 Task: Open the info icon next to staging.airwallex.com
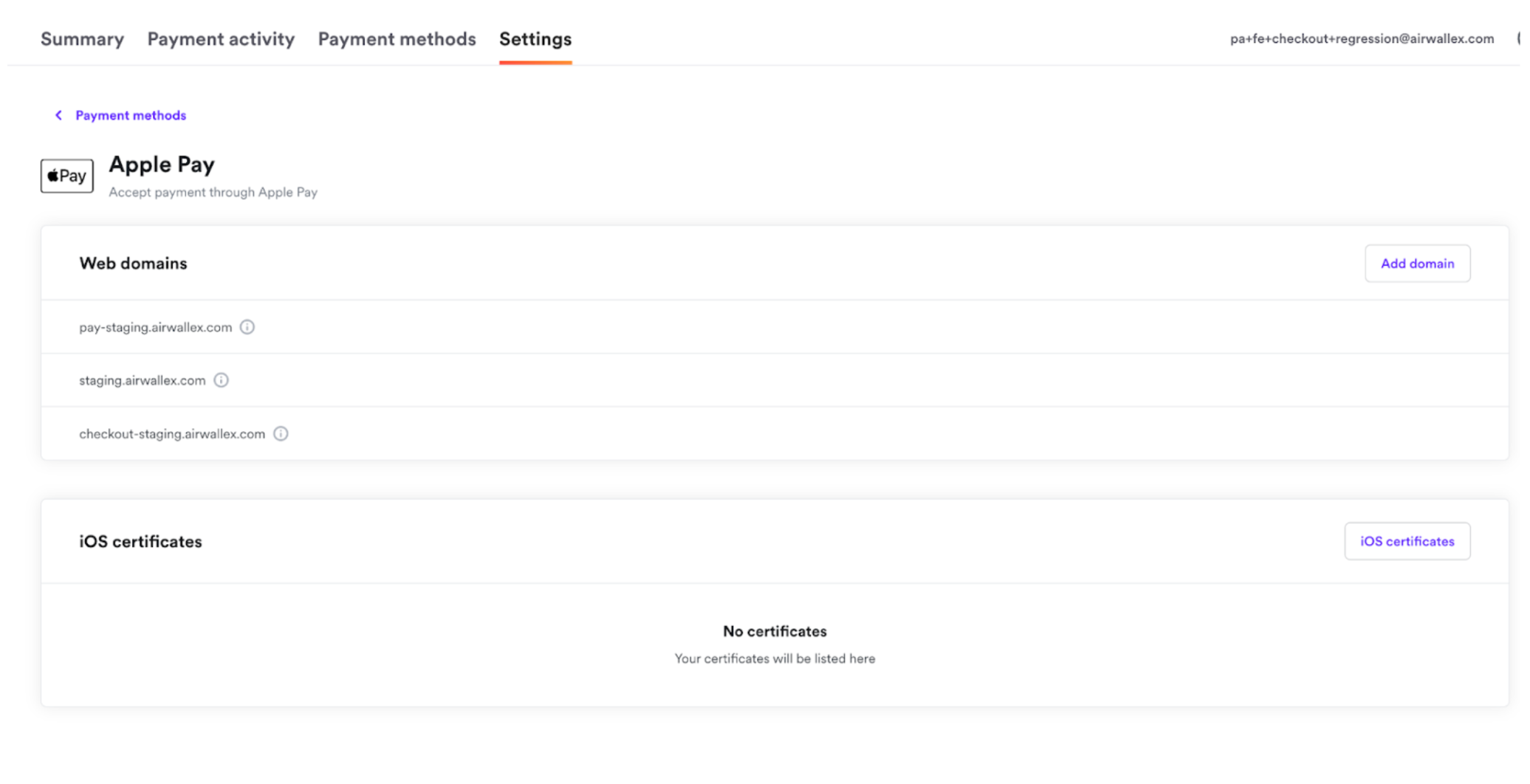[221, 379]
